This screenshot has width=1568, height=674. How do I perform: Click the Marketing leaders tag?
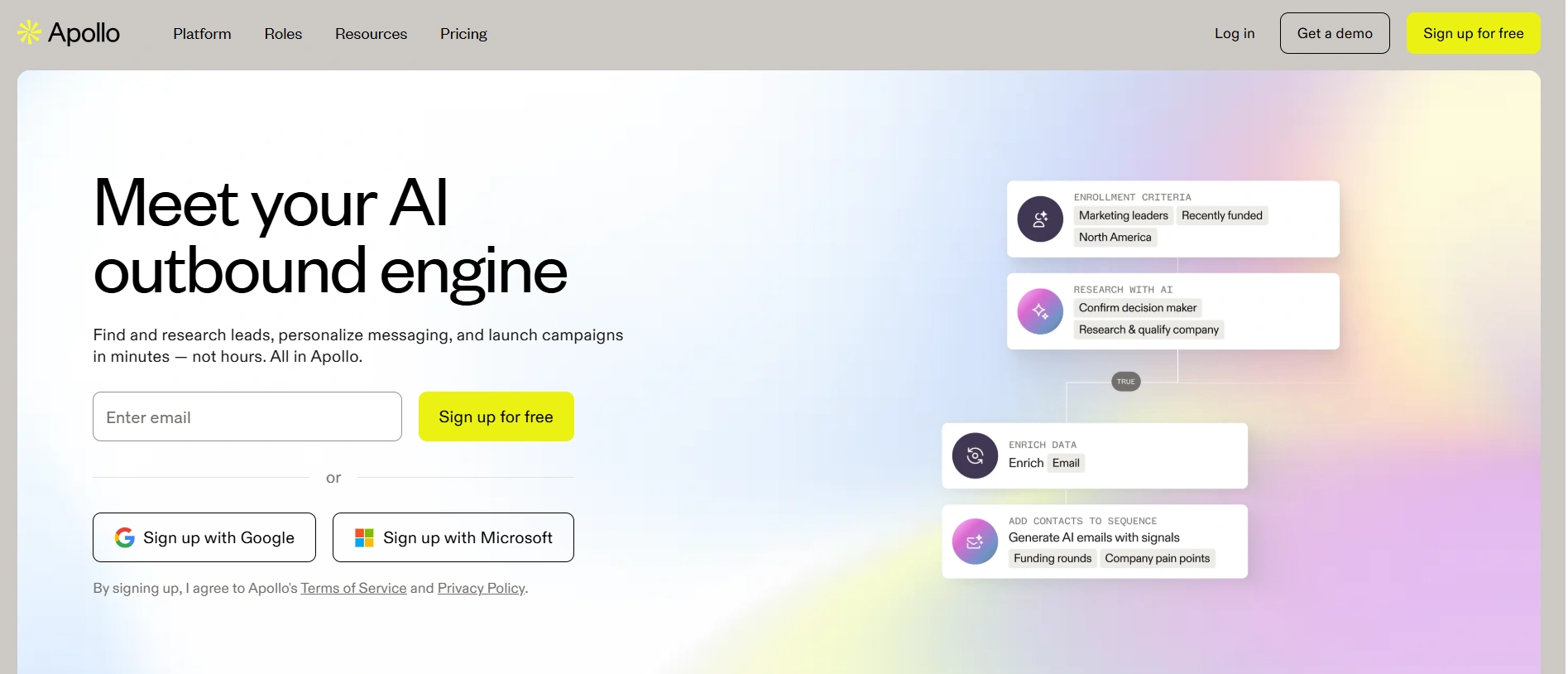coord(1123,215)
